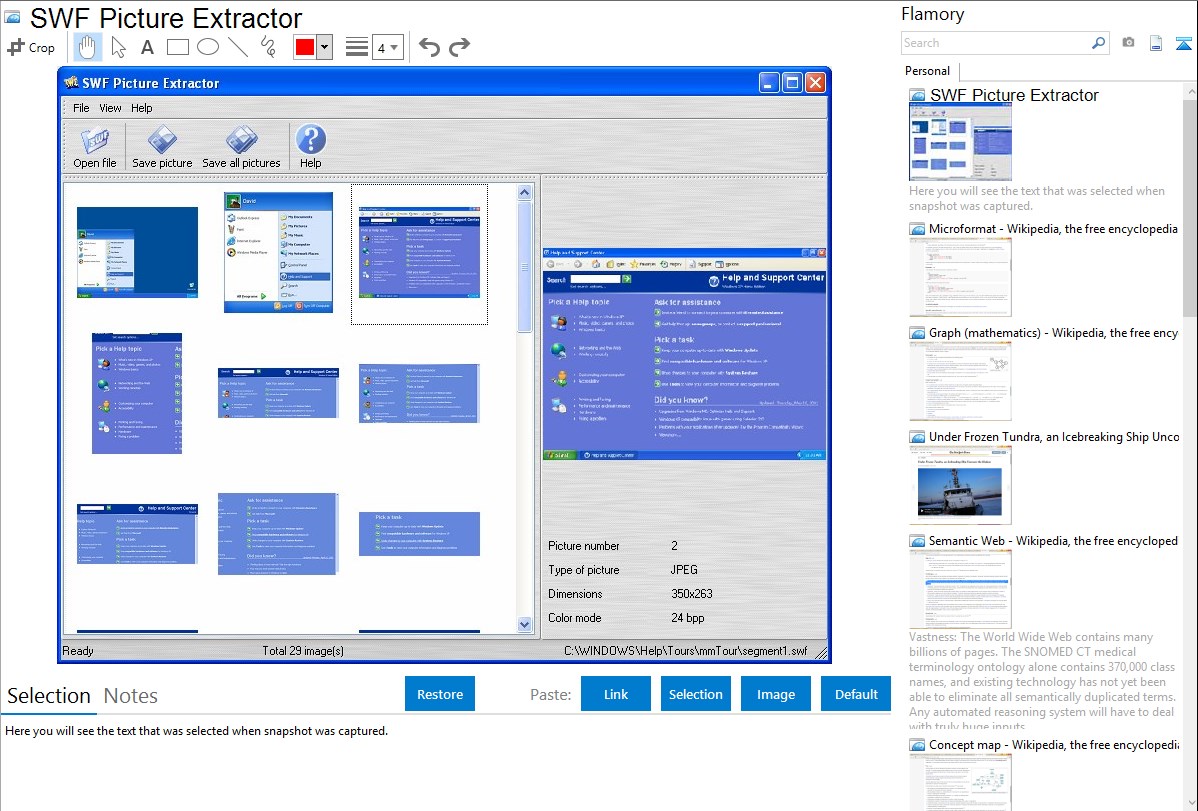The height and width of the screenshot is (811, 1198).
Task: Click the segment1.swf file path in status bar
Action: 685,651
